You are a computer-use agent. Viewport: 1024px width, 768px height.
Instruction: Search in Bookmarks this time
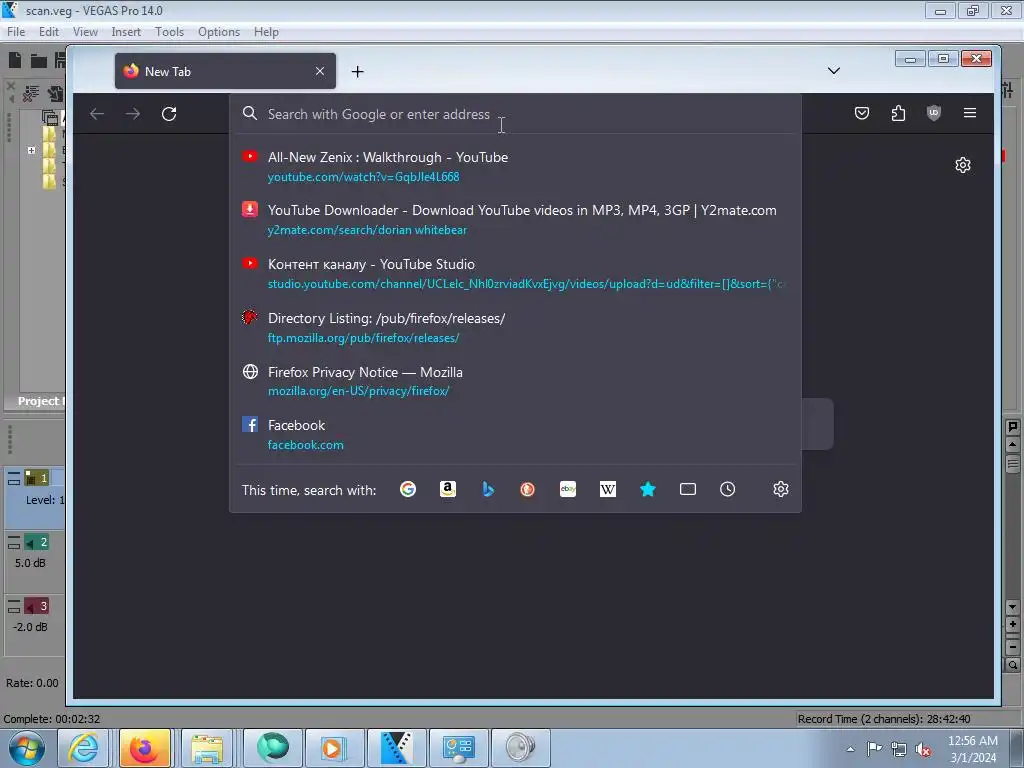tap(648, 489)
